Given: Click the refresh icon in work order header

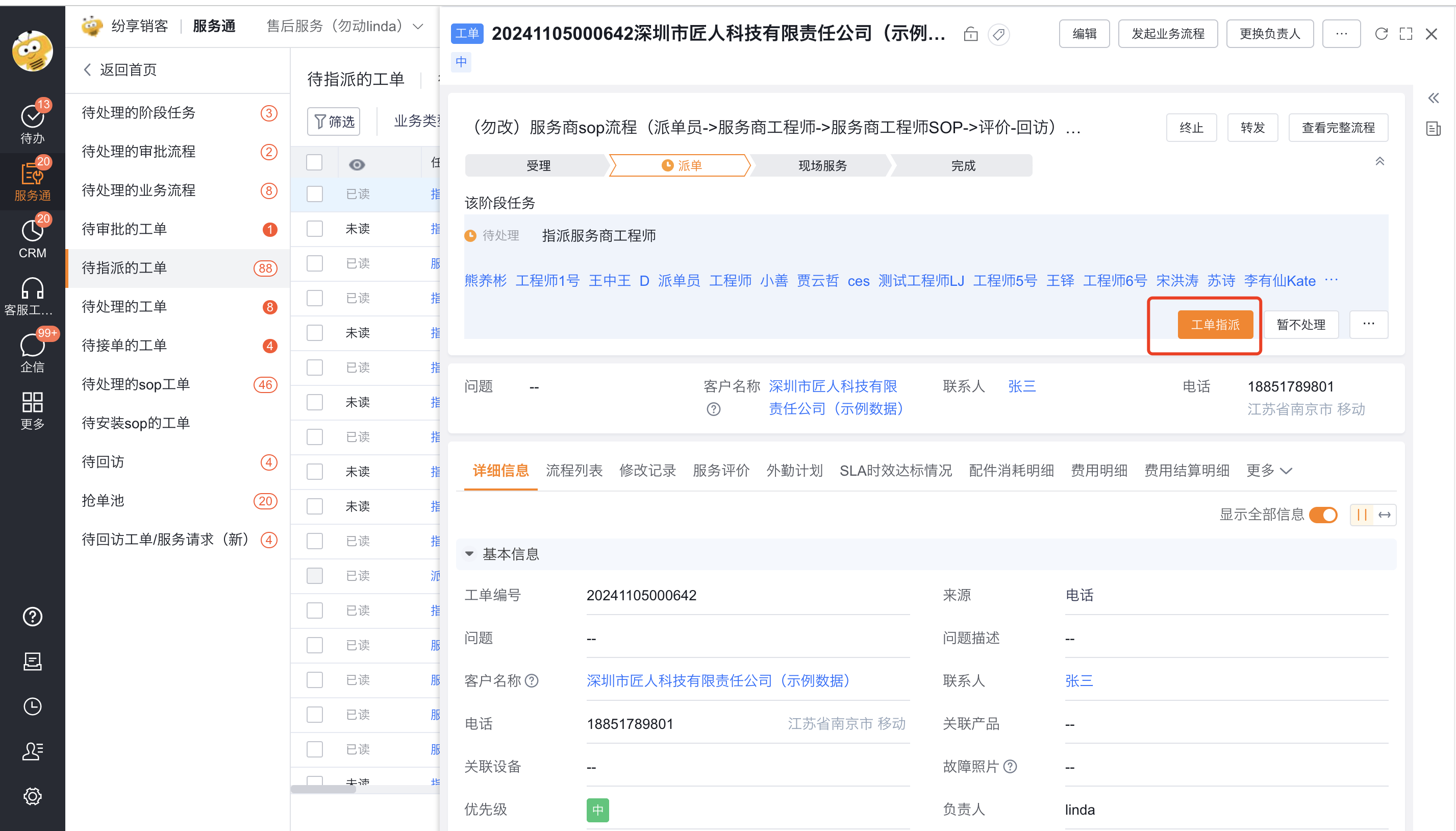Looking at the screenshot, I should pos(1380,34).
